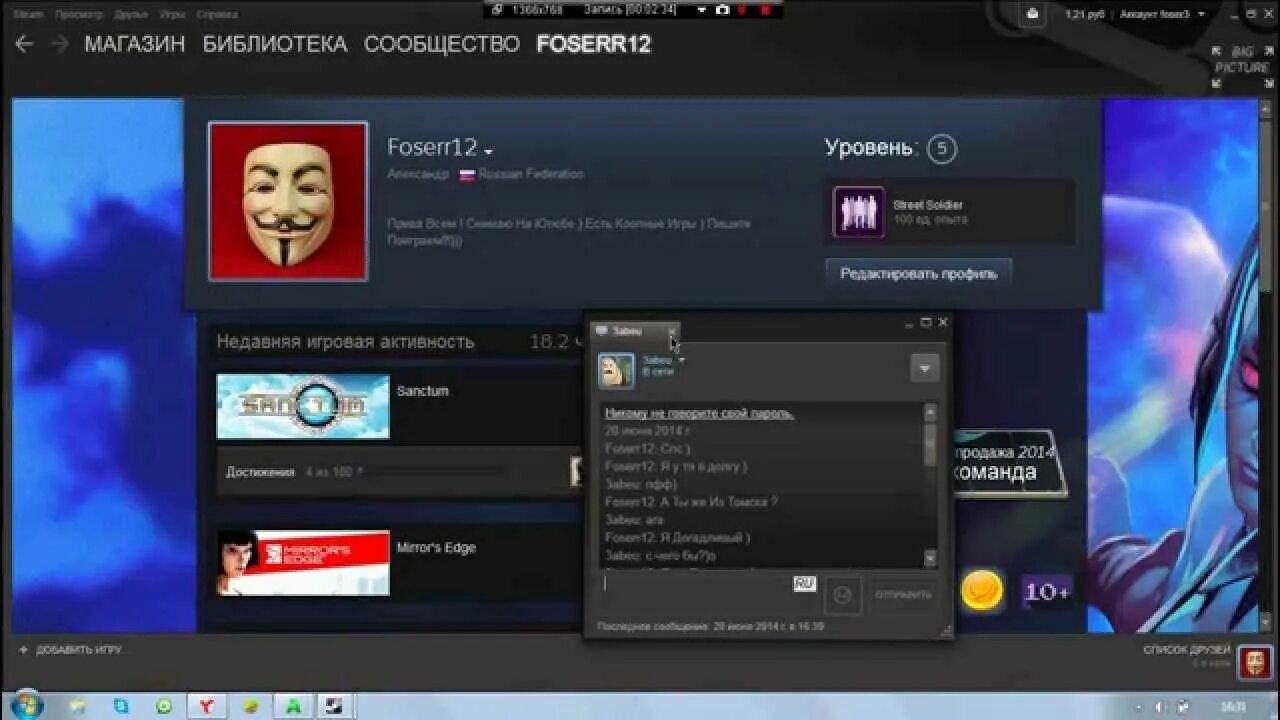Open the emoticon smiley picker
This screenshot has height=720, width=1280.
(x=842, y=595)
